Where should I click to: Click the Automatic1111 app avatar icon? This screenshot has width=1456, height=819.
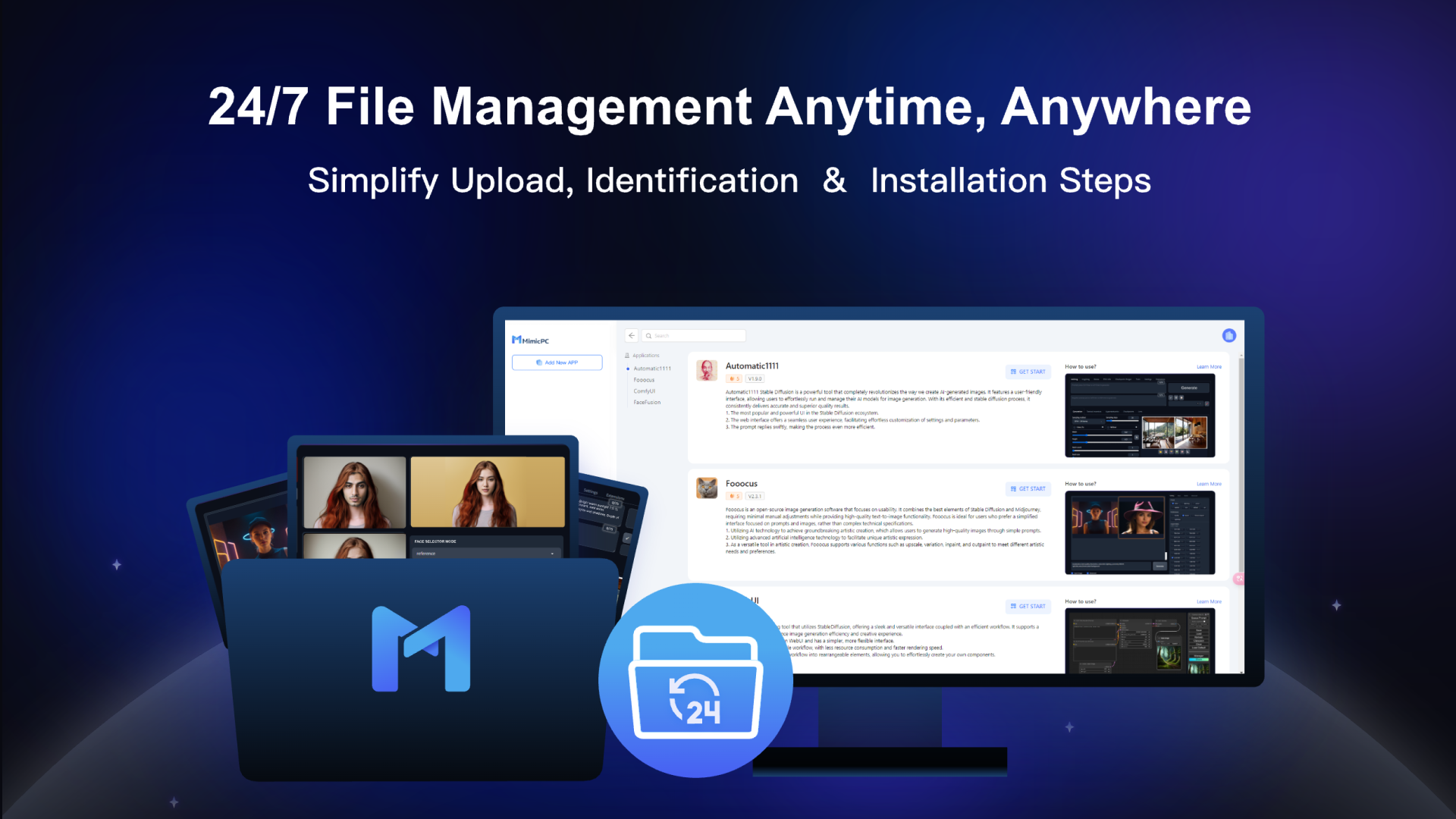click(707, 370)
